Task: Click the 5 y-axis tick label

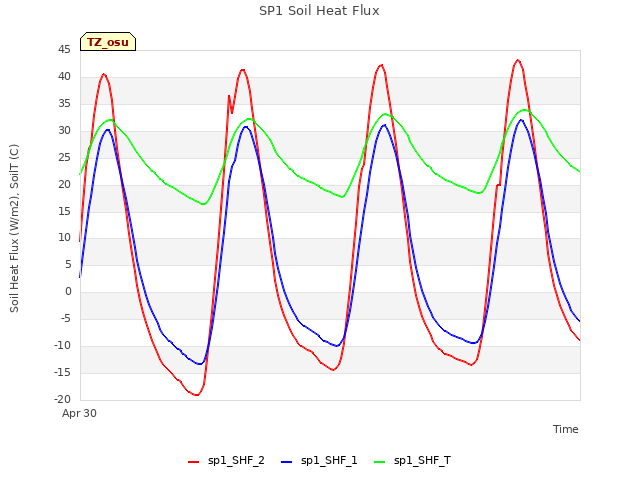Action: tap(68, 265)
